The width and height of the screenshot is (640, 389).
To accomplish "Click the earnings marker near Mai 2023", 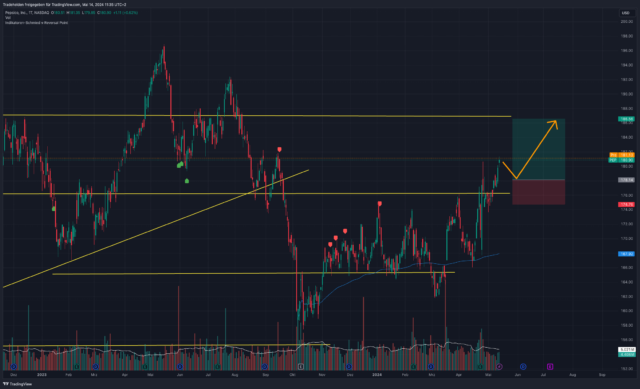I will [145, 367].
